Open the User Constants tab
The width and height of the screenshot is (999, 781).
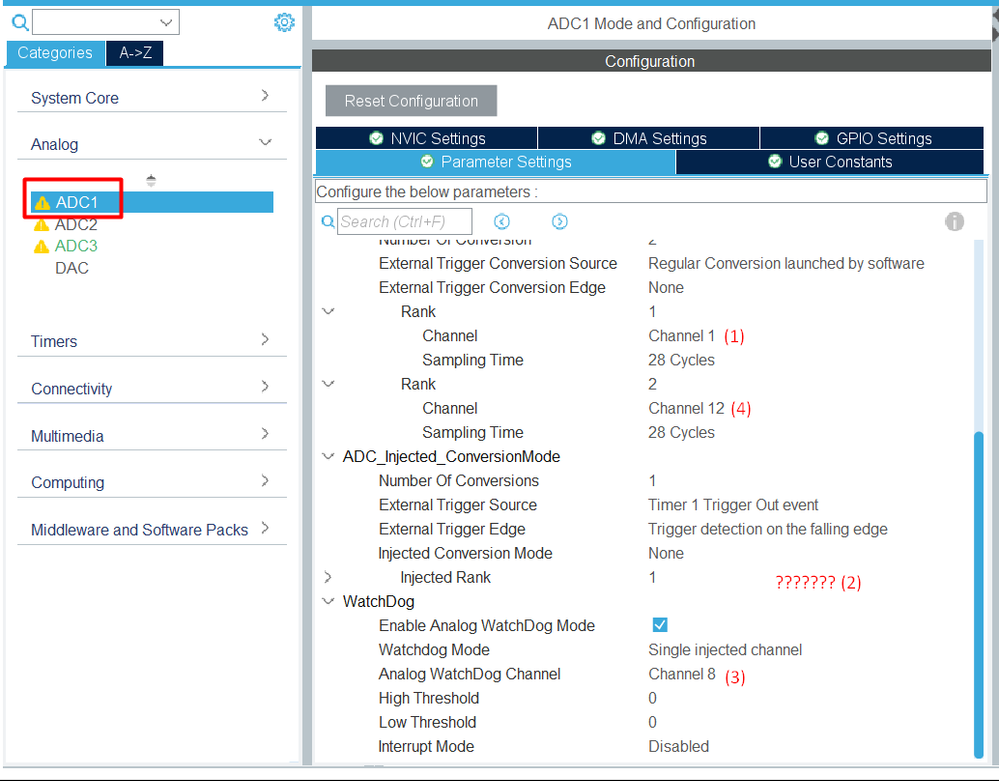click(830, 162)
